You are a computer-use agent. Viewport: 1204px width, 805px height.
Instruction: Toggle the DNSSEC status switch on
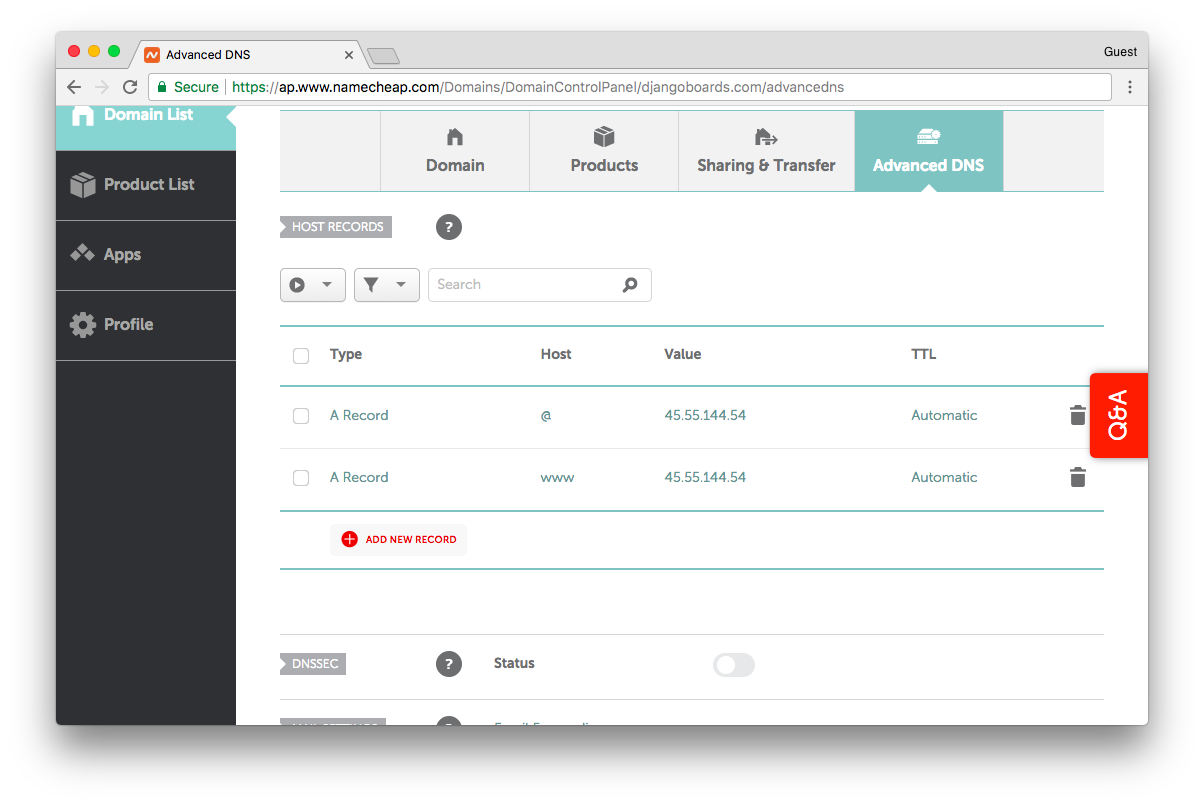[733, 665]
